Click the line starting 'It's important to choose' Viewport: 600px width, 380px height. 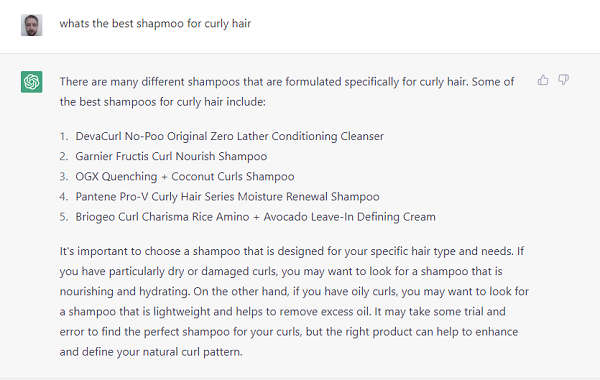coord(292,251)
